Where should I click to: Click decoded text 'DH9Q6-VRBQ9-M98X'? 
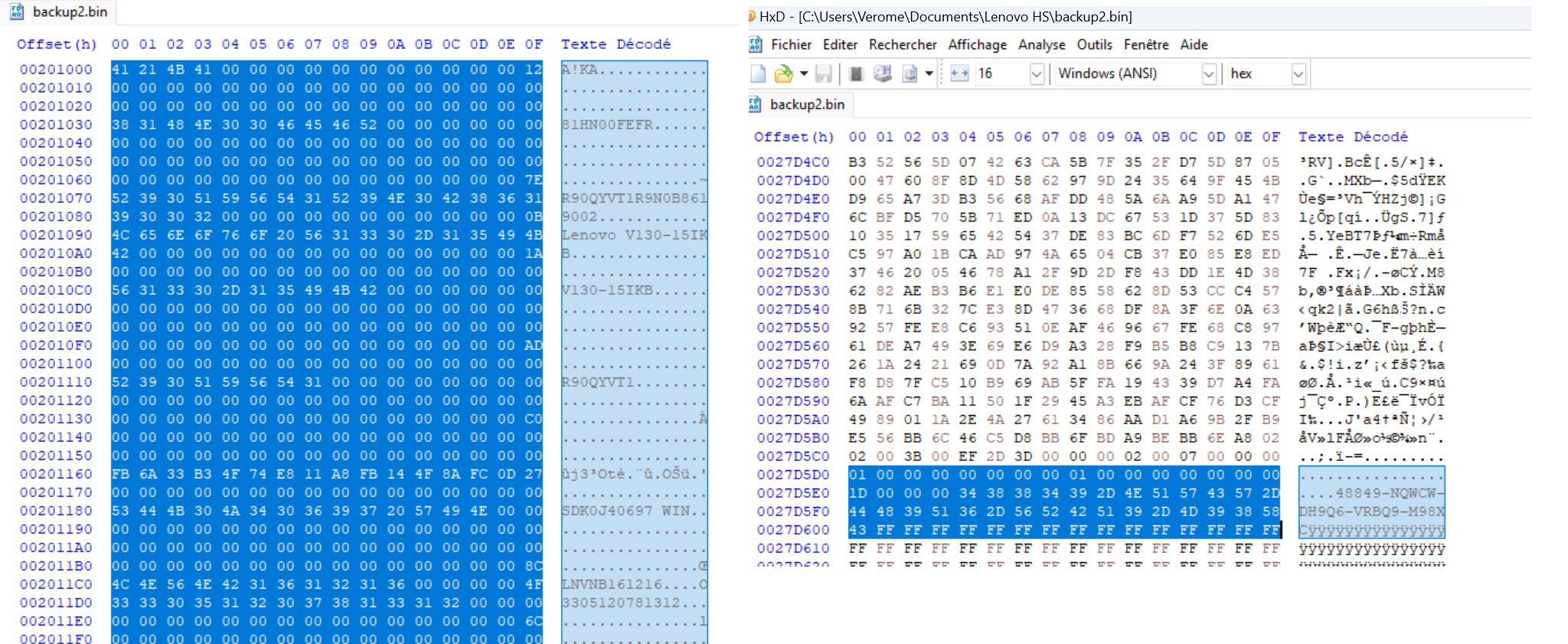(x=1372, y=512)
